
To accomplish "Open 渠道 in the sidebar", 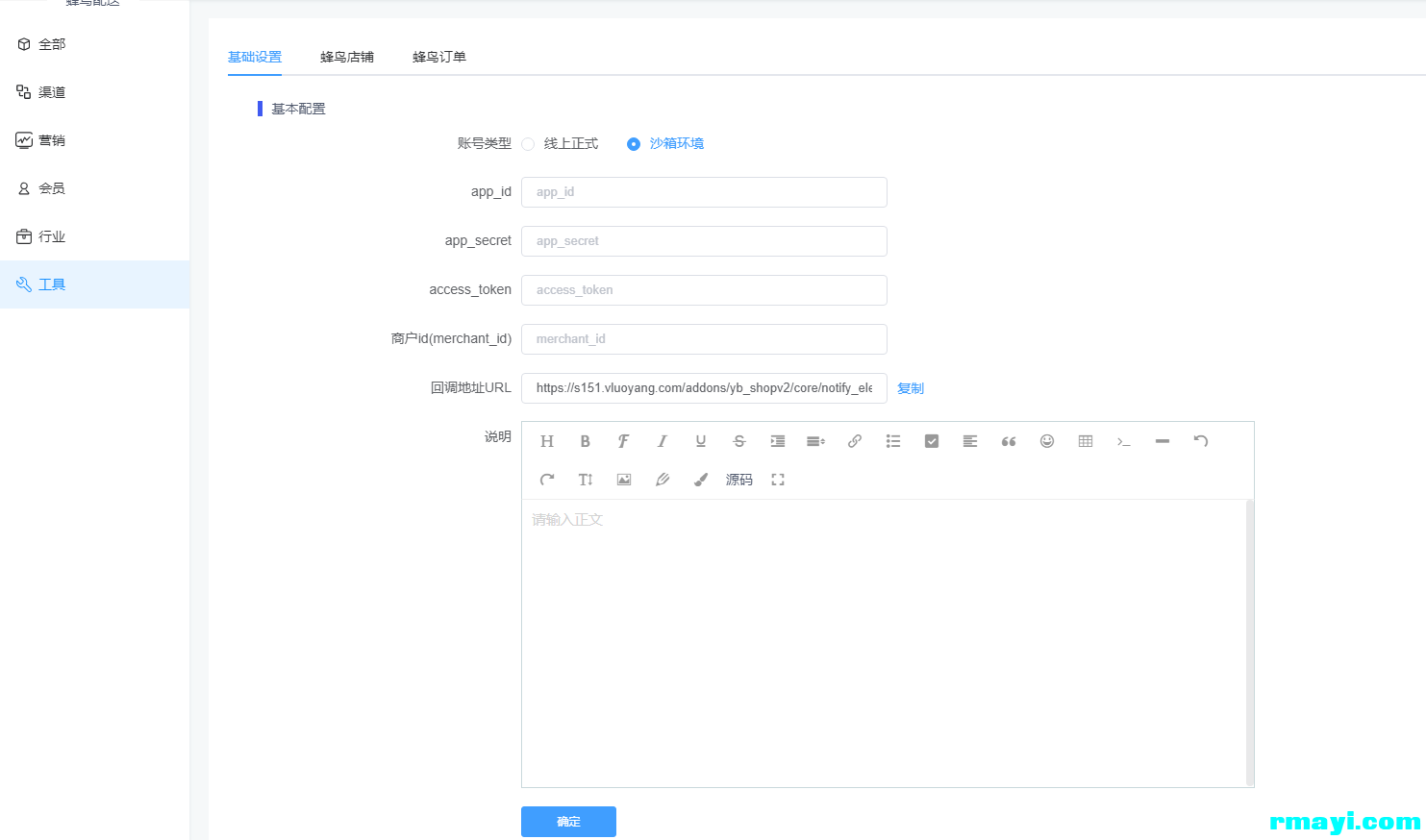I will pyautogui.click(x=94, y=92).
